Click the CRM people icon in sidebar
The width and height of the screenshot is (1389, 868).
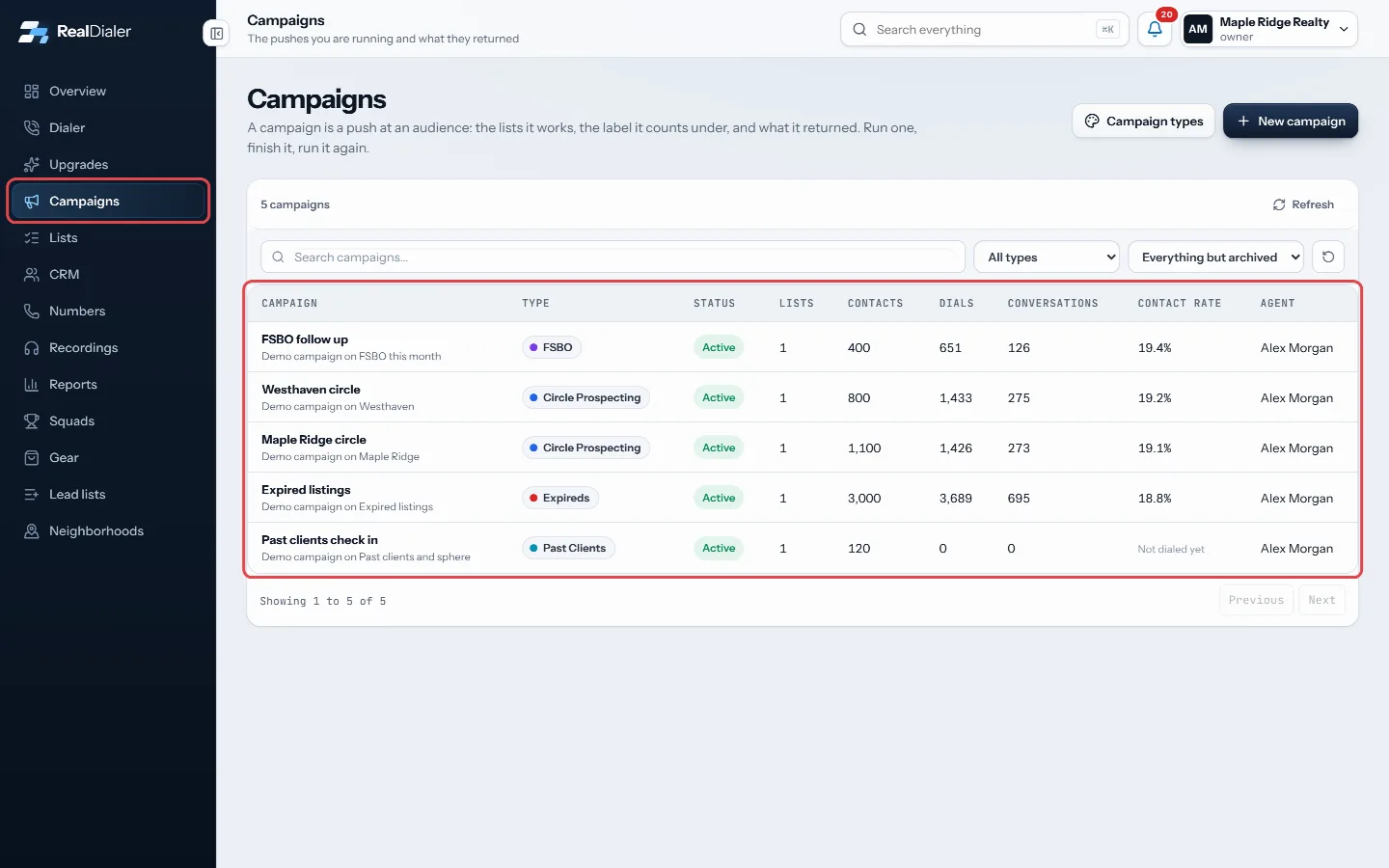click(32, 275)
